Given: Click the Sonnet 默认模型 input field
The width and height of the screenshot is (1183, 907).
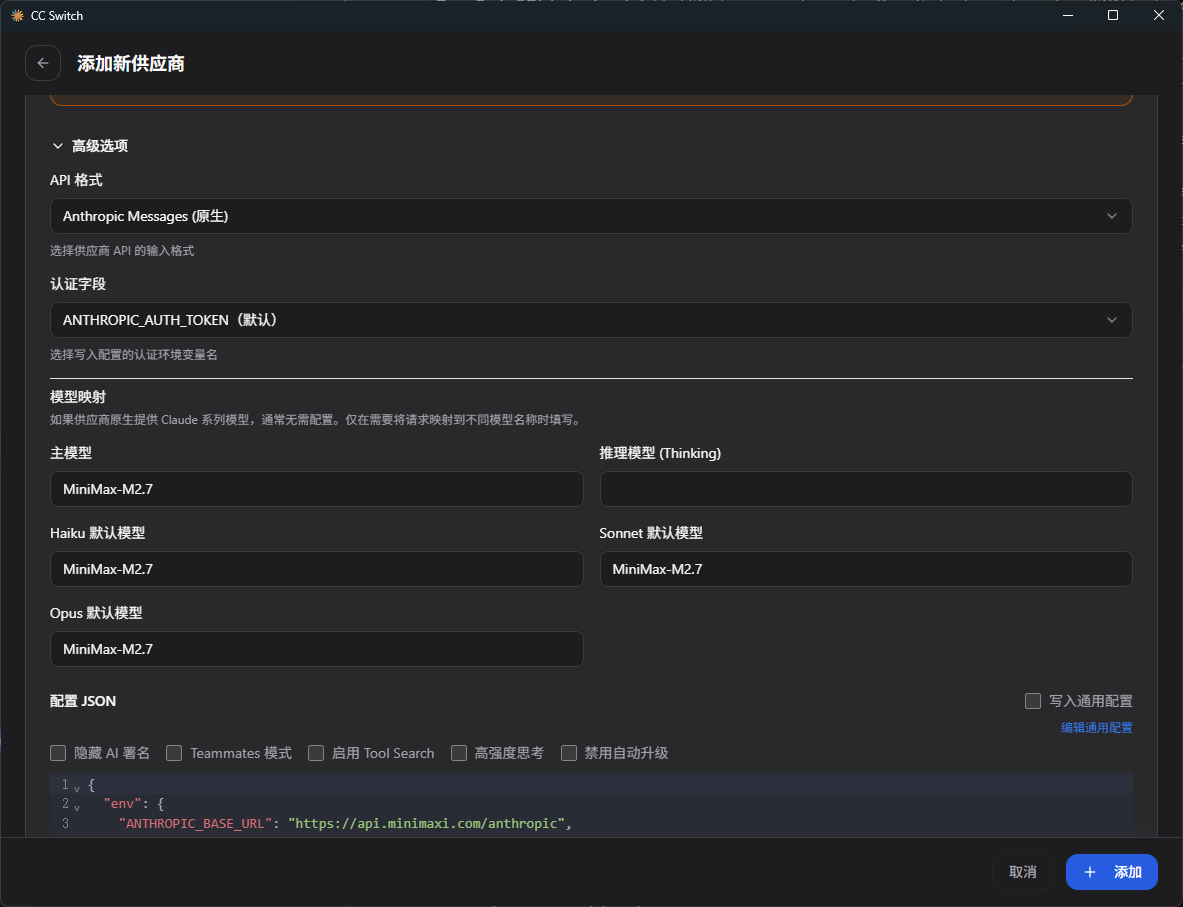Looking at the screenshot, I should coord(865,569).
